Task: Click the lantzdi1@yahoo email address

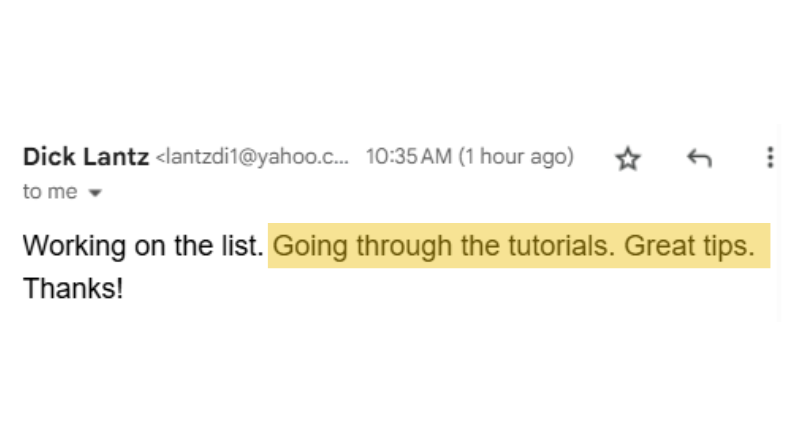Action: [254, 158]
